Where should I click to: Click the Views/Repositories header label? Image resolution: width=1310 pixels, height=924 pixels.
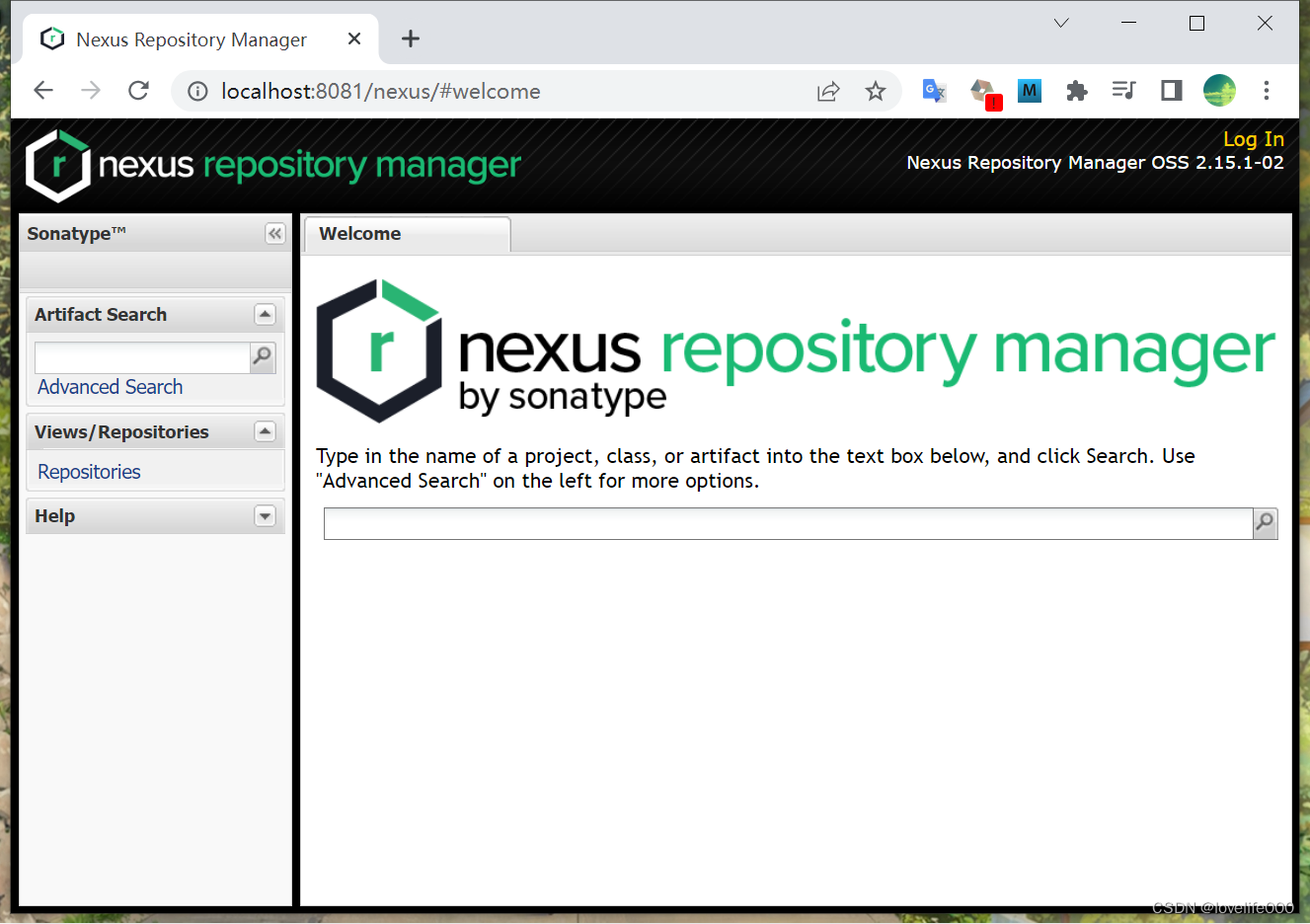click(121, 432)
